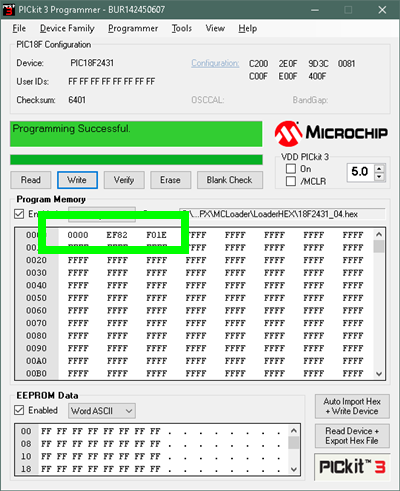Click the PICkit 3 app icon in title bar
This screenshot has height=491, width=400.
coord(9,10)
